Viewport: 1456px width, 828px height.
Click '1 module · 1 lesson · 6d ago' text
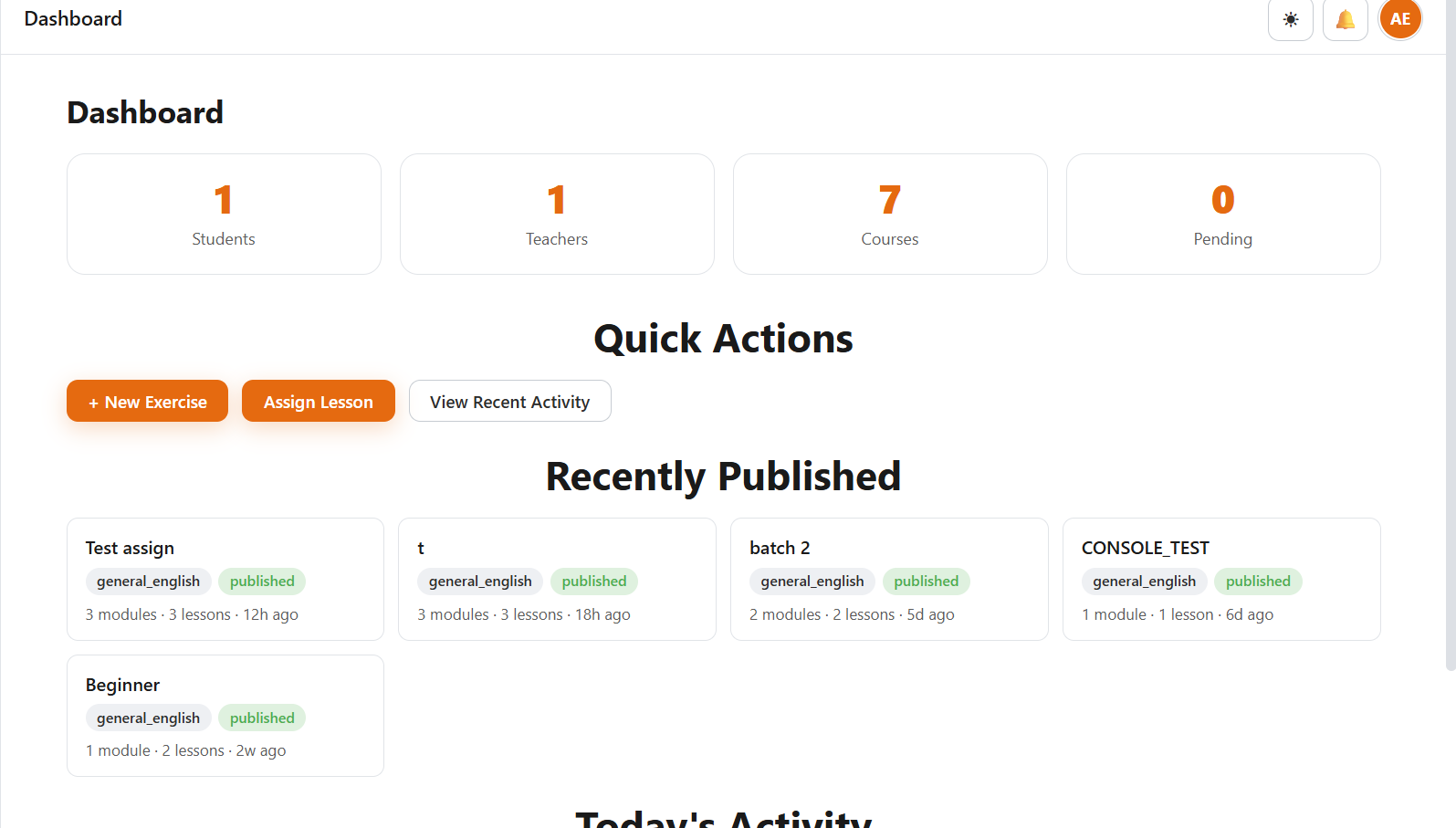pos(1178,614)
